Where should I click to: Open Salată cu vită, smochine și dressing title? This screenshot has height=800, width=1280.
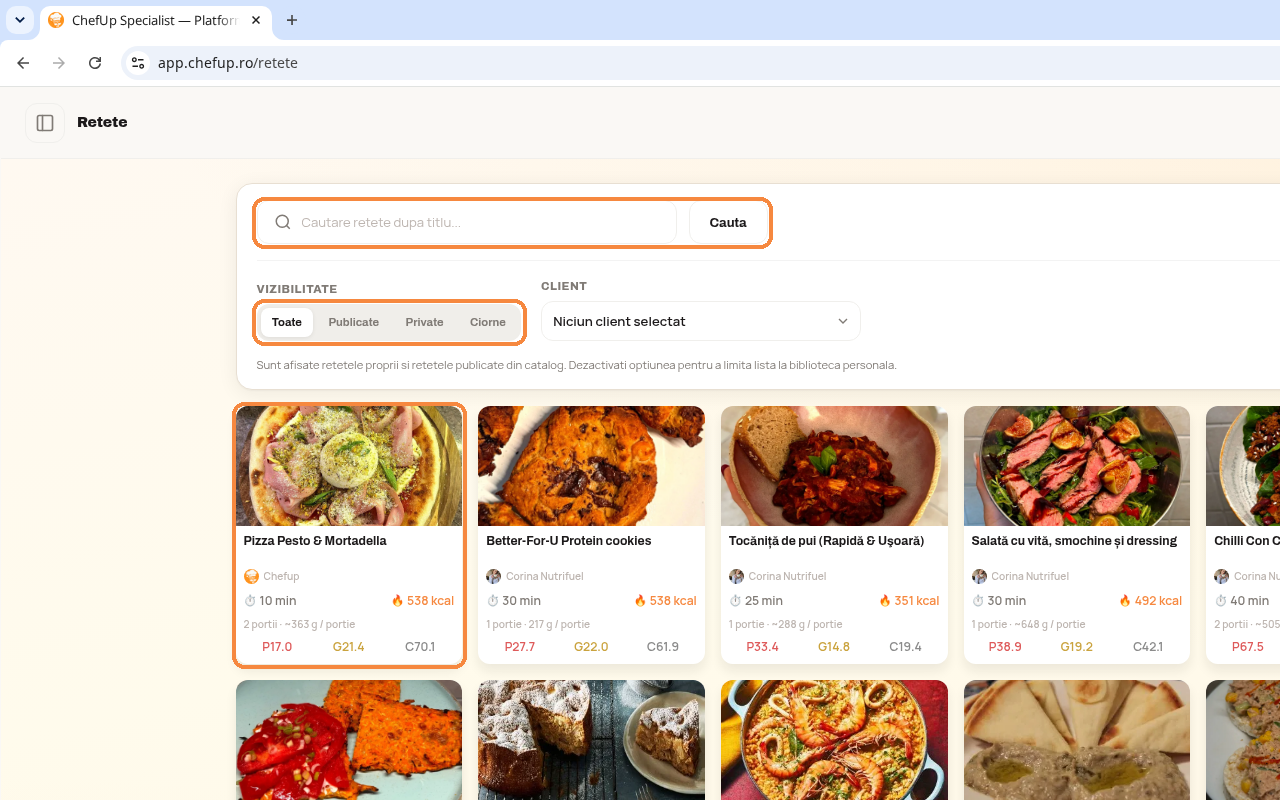(1074, 541)
